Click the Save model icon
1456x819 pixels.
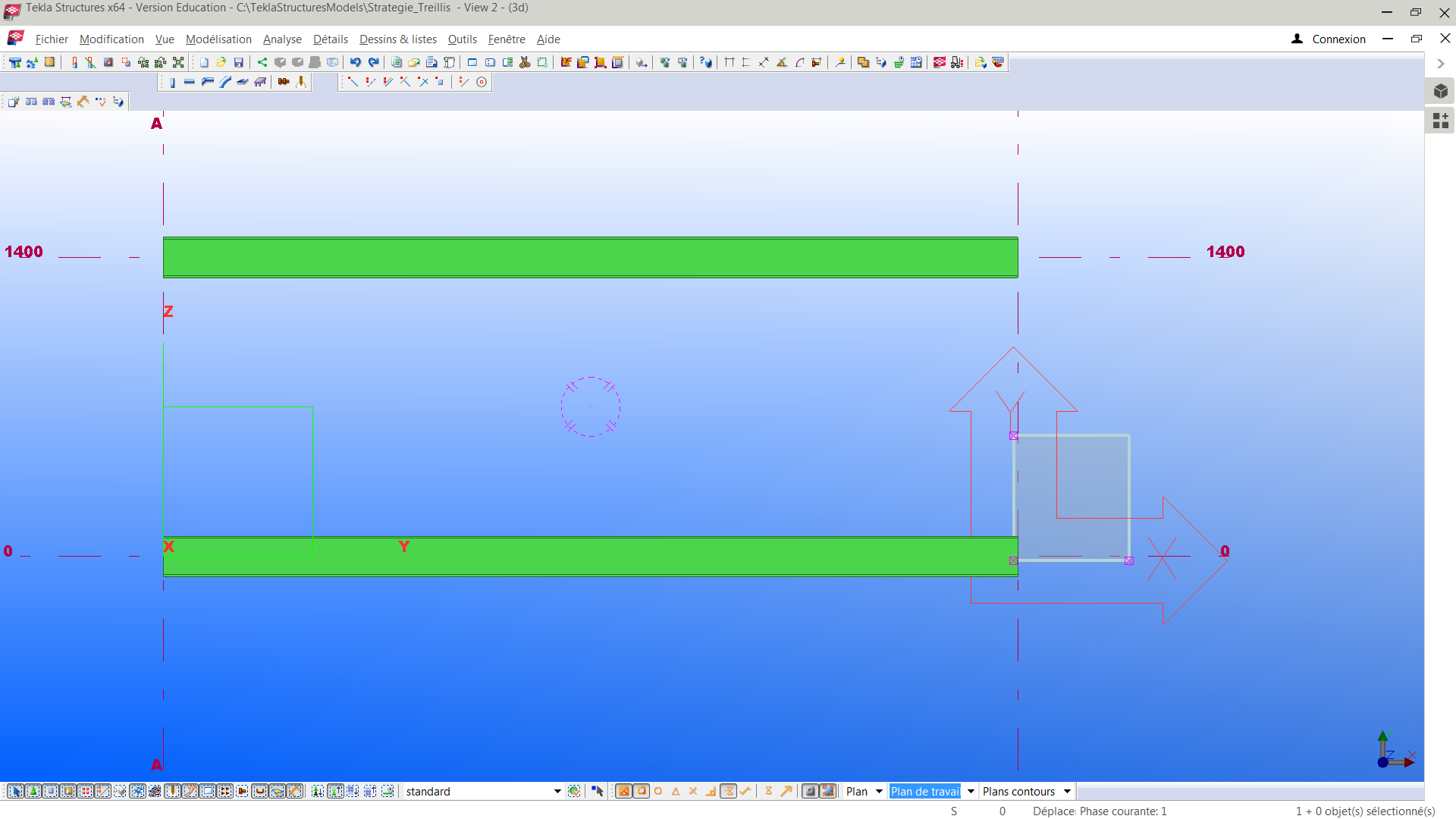(239, 62)
